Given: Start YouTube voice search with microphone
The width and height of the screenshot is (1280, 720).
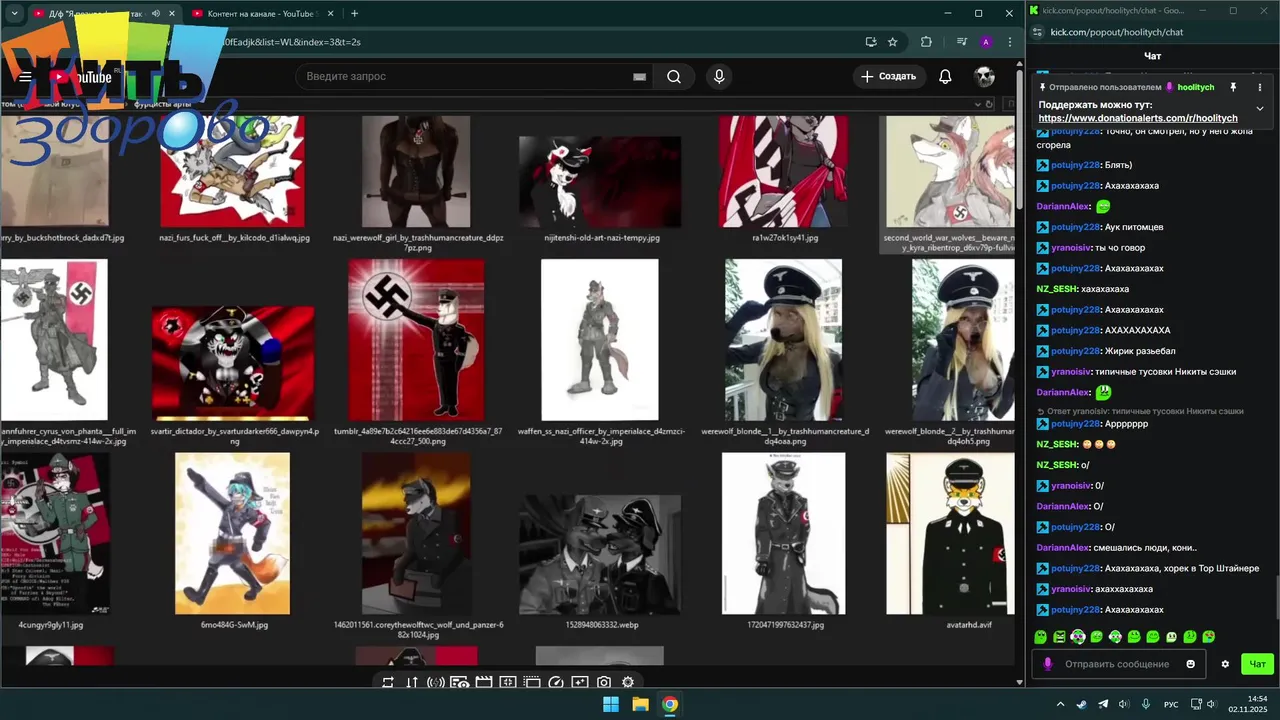Looking at the screenshot, I should (718, 77).
